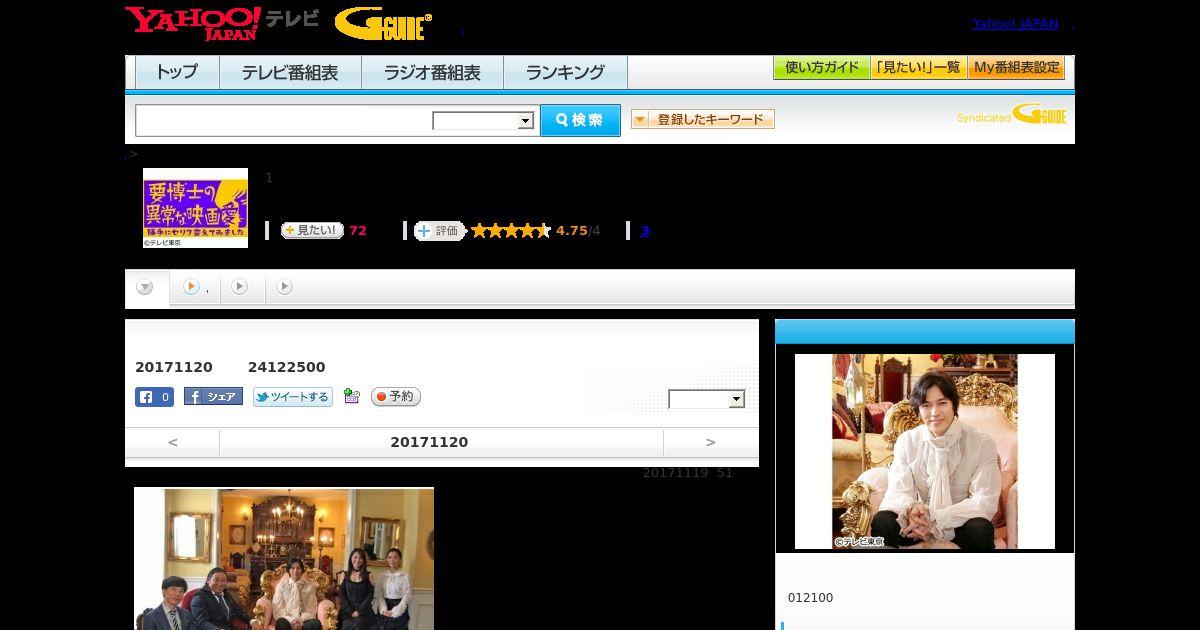This screenshot has width=1200, height=630.
Task: Open the sidebar photo of man in white
Action: (x=925, y=451)
